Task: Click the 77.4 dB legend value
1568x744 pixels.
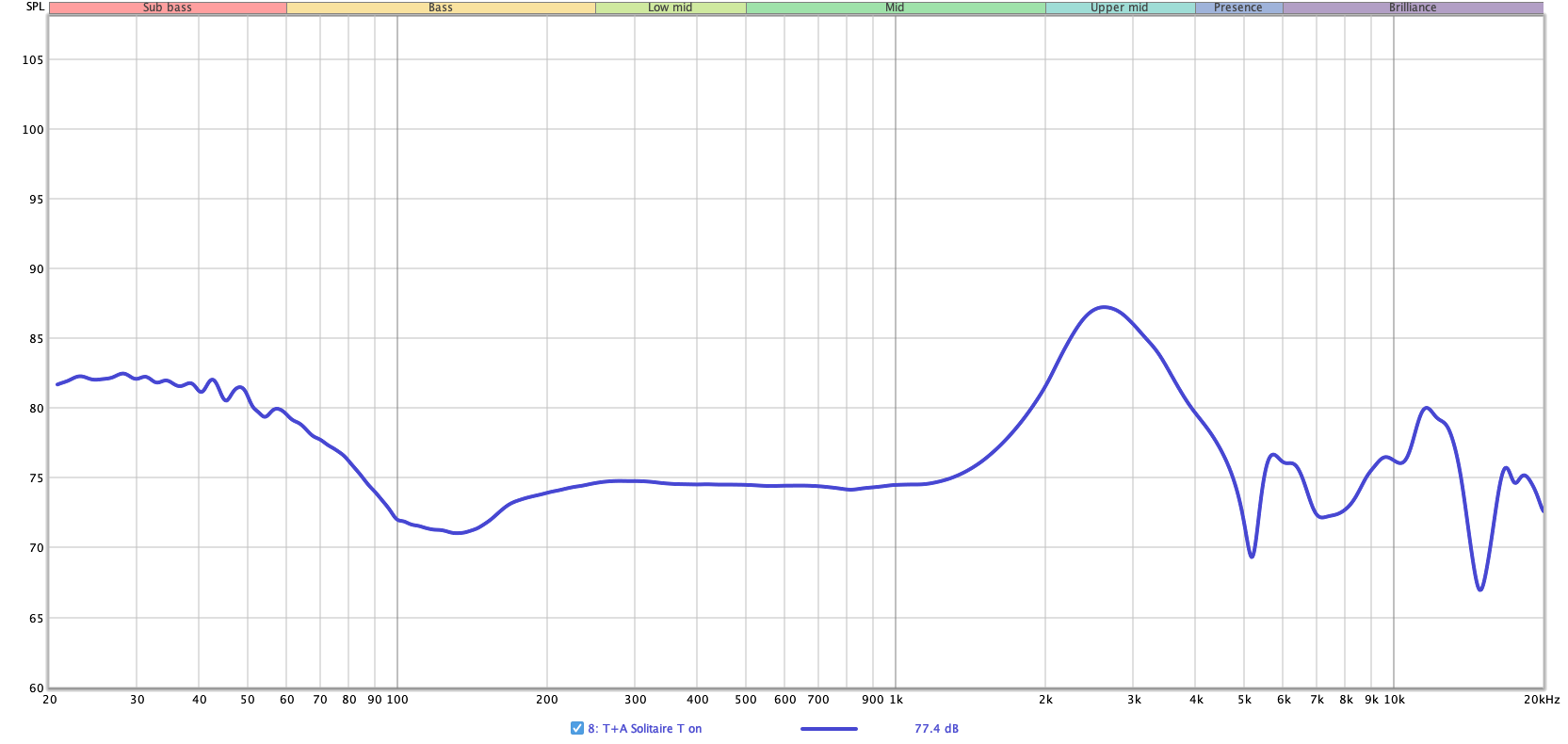Action: (936, 728)
